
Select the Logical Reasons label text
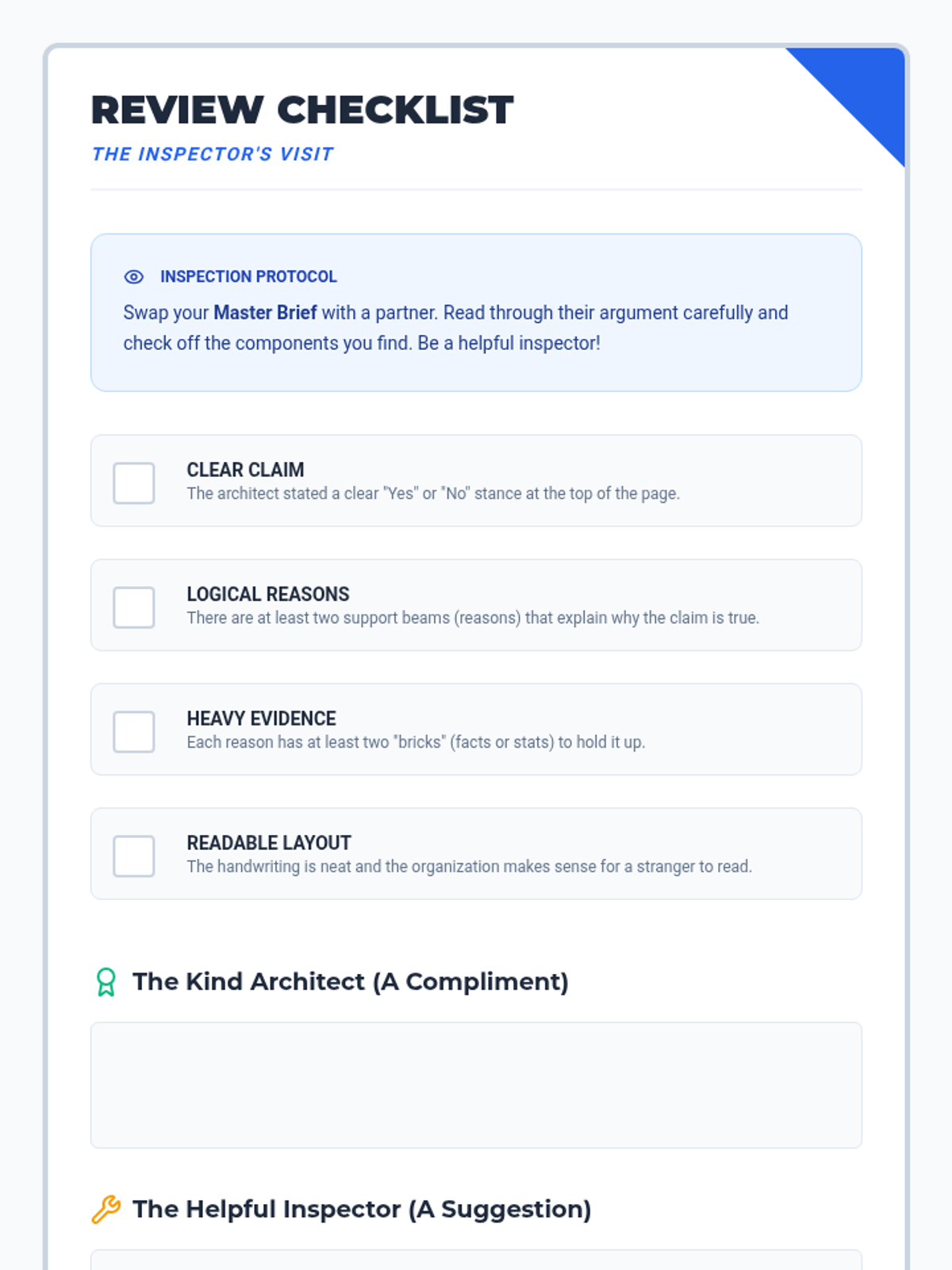(x=267, y=594)
